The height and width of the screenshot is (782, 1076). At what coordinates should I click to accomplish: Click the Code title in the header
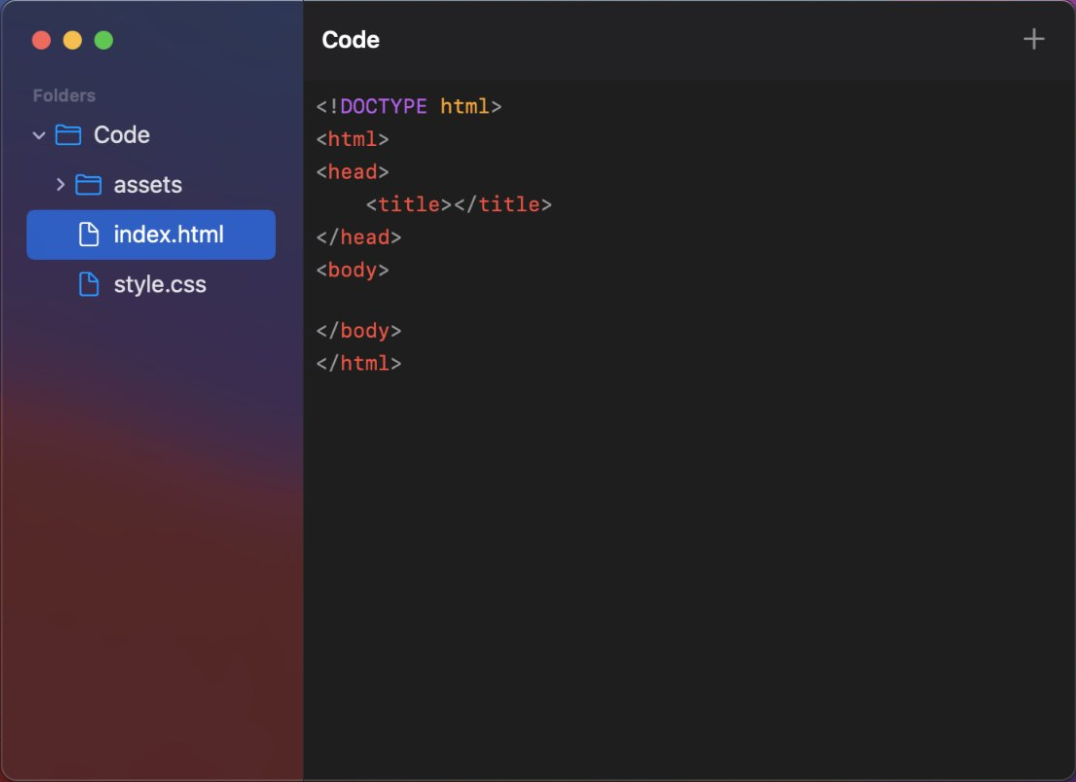pos(349,40)
